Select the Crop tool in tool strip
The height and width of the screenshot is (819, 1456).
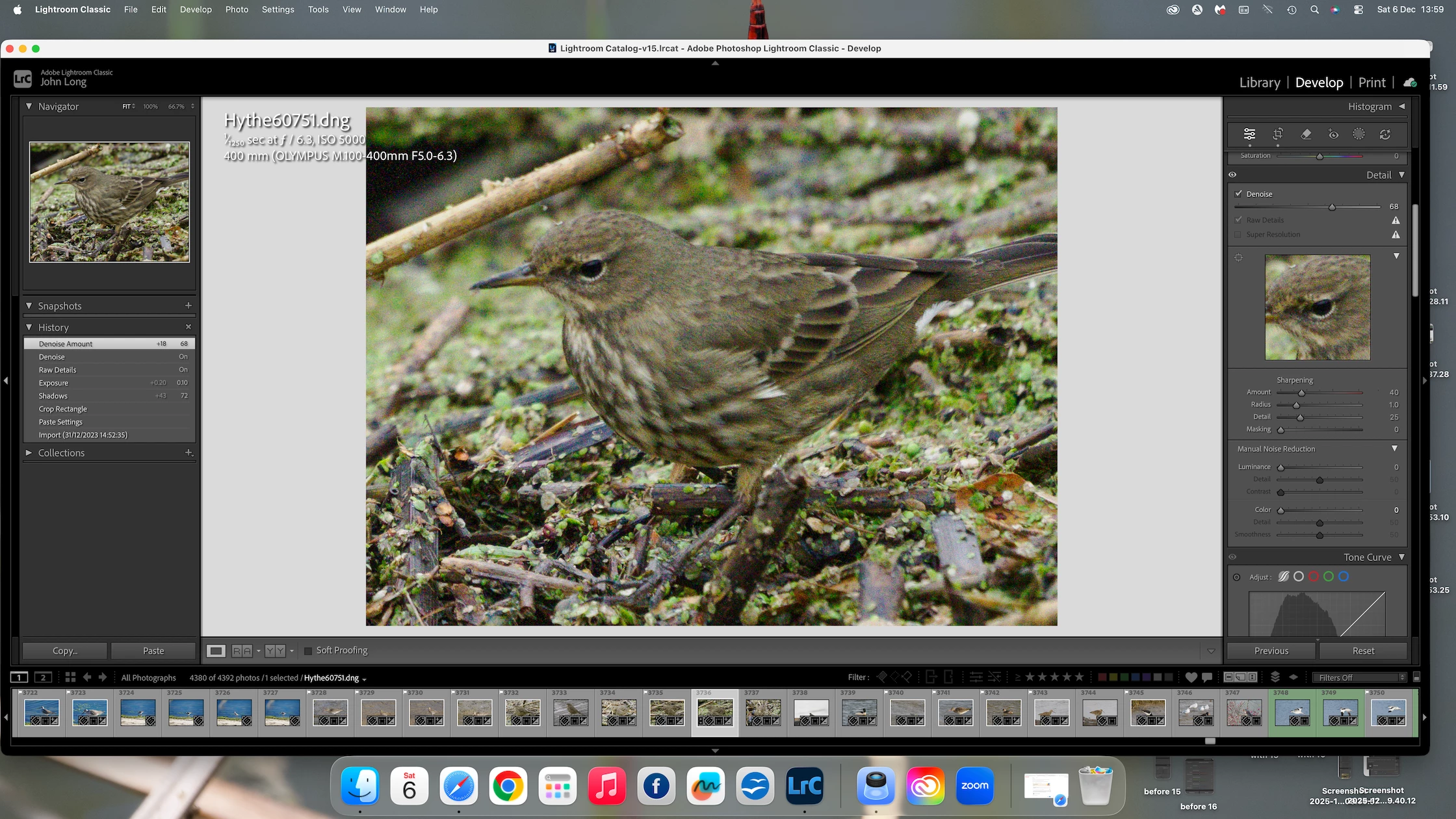click(x=1278, y=134)
